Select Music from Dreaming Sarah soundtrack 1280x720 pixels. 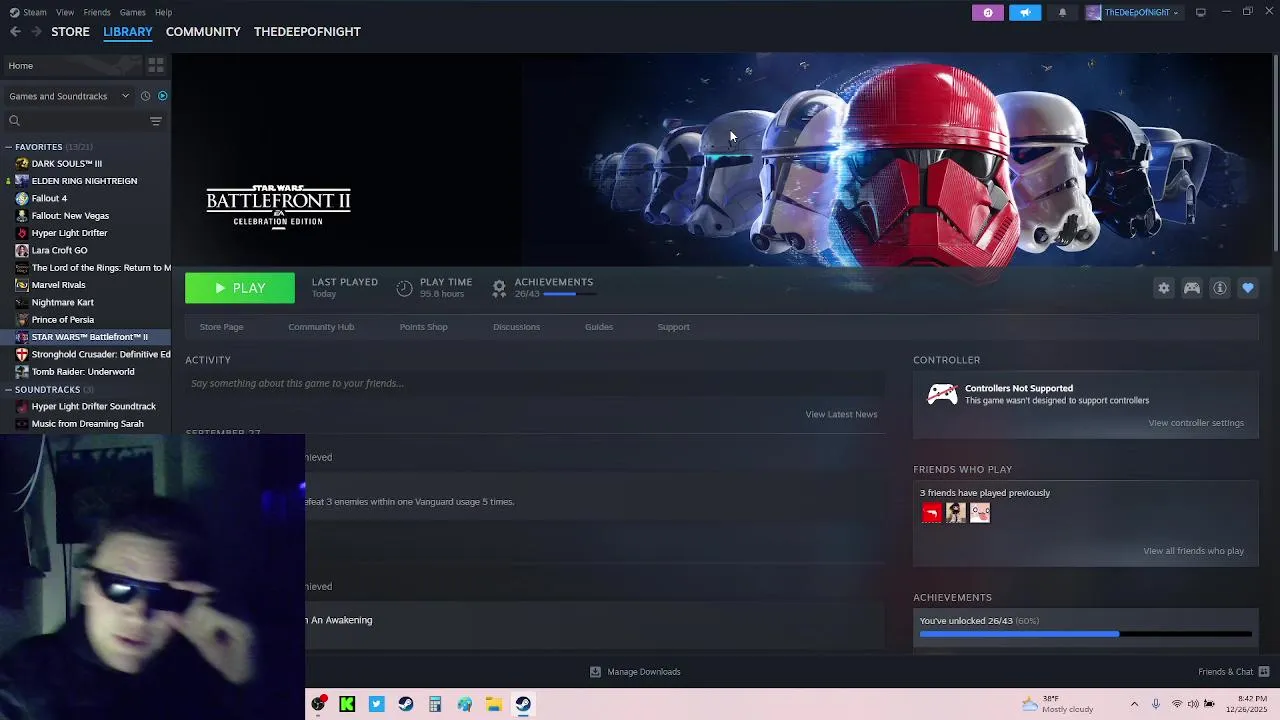[x=87, y=424]
